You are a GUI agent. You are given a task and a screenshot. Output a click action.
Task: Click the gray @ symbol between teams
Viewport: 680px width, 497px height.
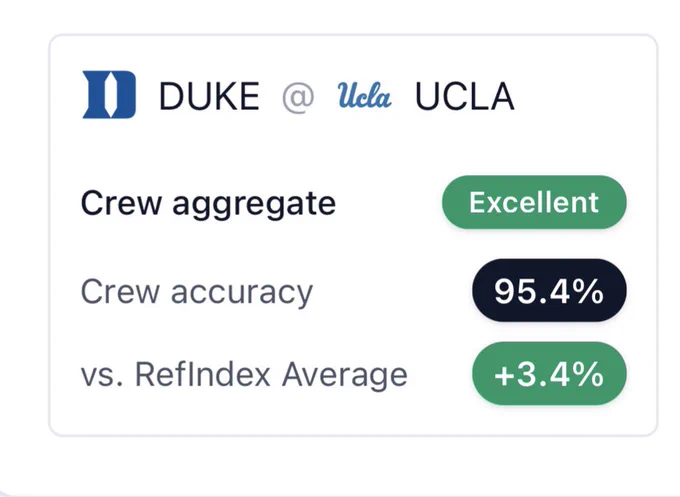point(298,98)
